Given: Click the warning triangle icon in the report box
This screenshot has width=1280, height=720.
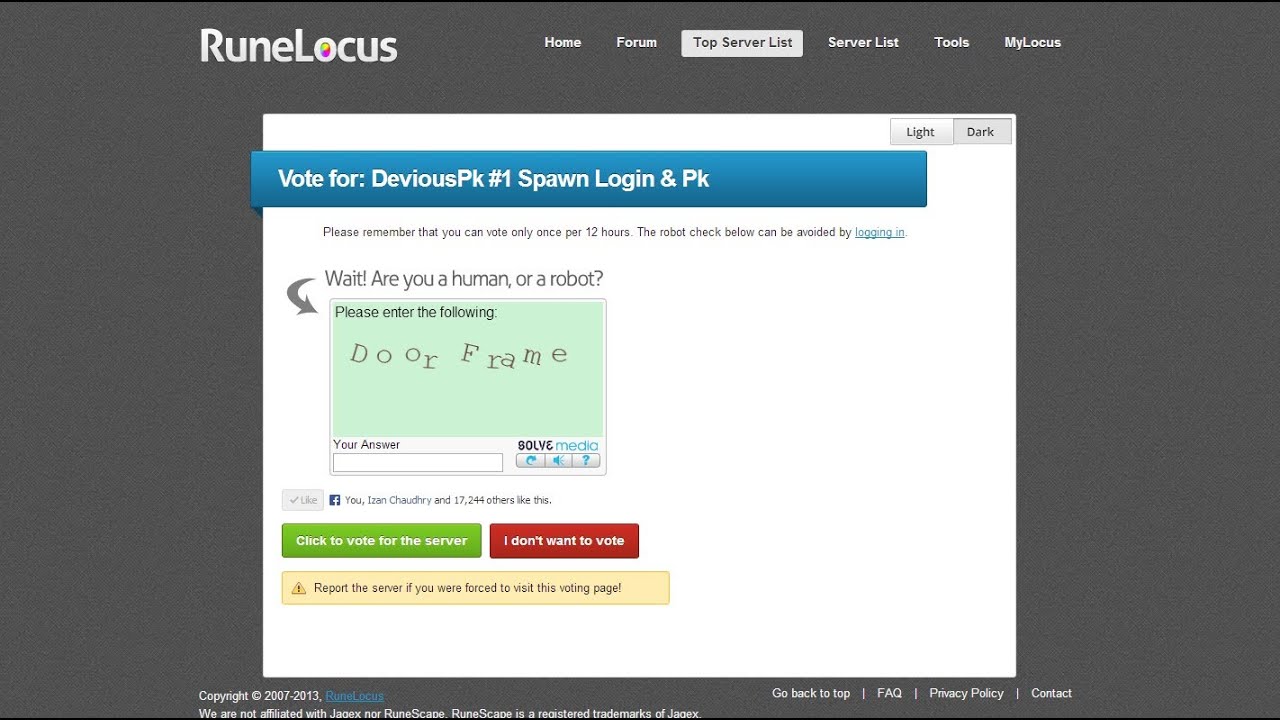Looking at the screenshot, I should pyautogui.click(x=298, y=588).
